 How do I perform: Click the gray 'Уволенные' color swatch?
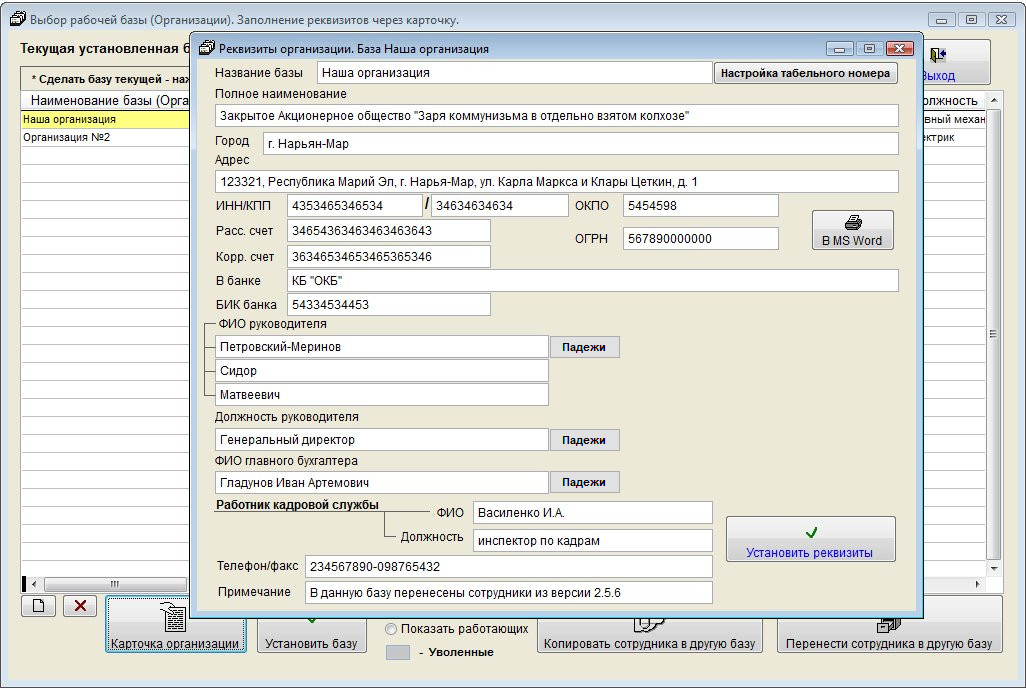(x=397, y=652)
